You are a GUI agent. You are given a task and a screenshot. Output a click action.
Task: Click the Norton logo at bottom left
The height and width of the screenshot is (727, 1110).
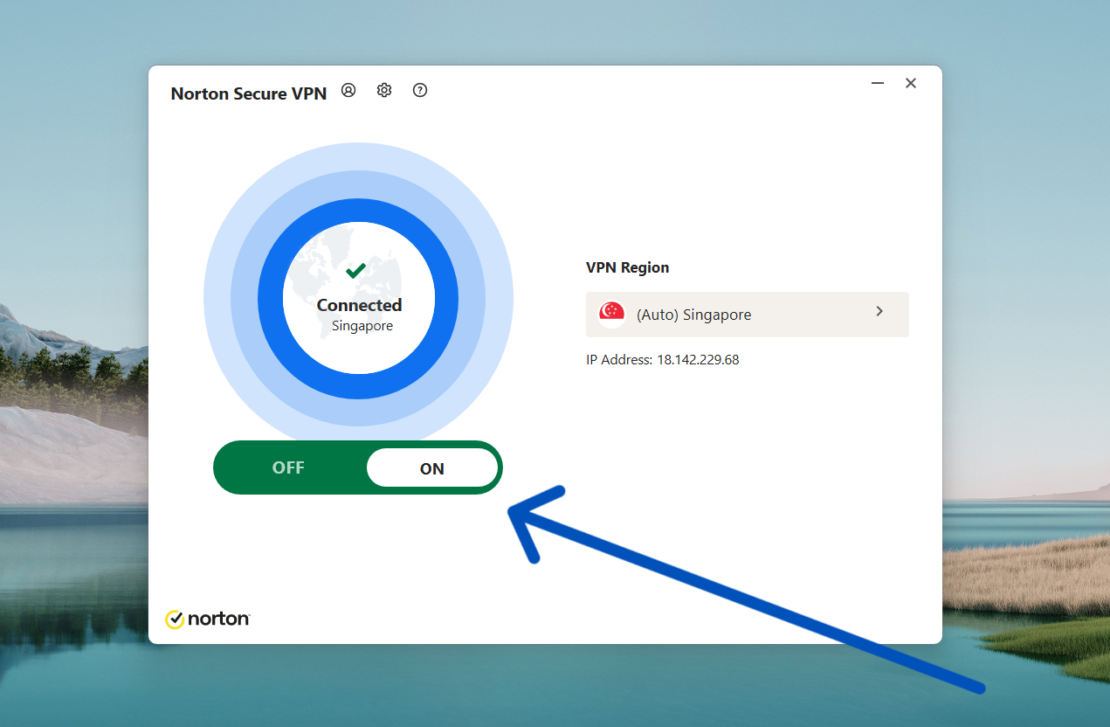(207, 618)
